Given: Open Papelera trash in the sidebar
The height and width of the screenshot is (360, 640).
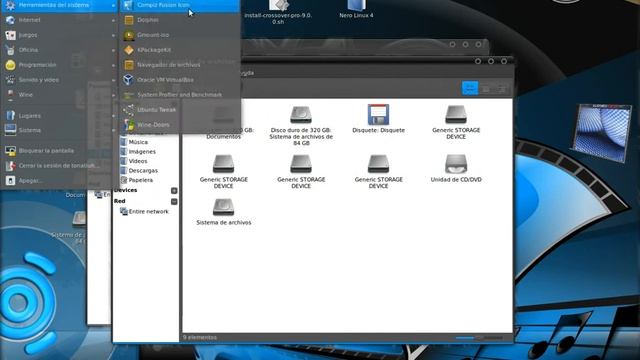Looking at the screenshot, I should pos(137,180).
